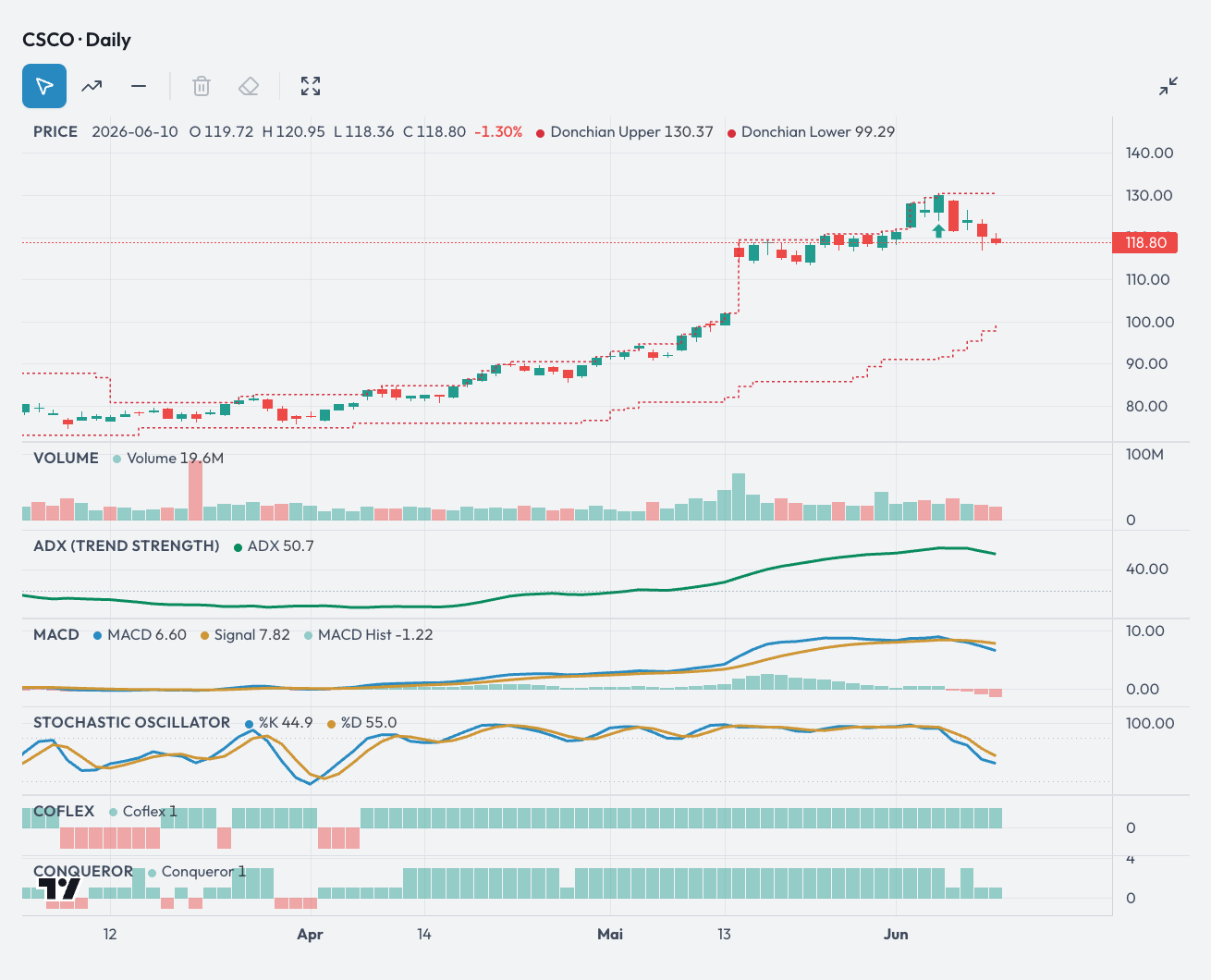Click the ADX 50.7 legend value
Screen dimensions: 1211x980
coord(281,545)
